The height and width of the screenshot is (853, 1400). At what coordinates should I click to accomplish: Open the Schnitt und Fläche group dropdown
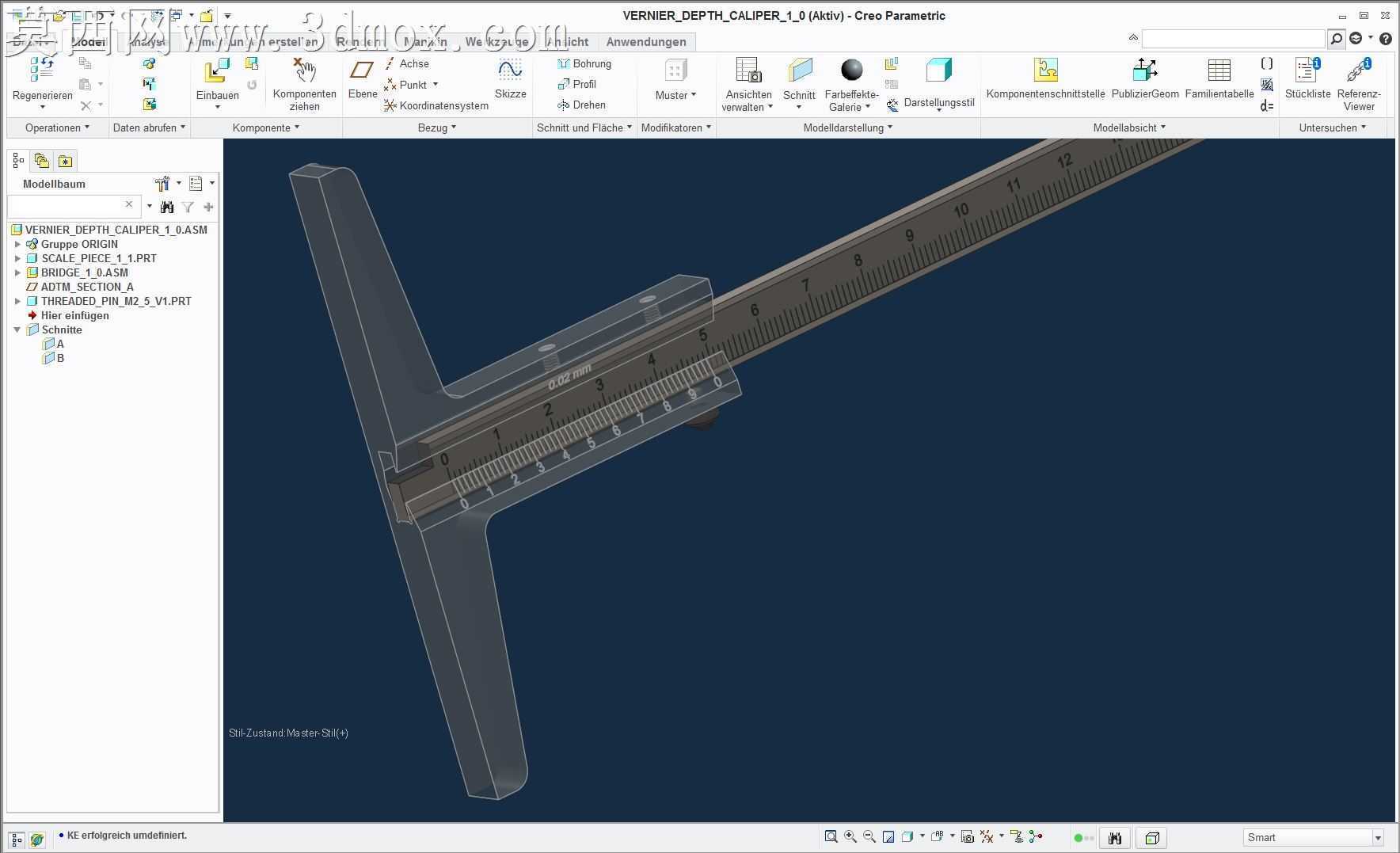click(584, 128)
